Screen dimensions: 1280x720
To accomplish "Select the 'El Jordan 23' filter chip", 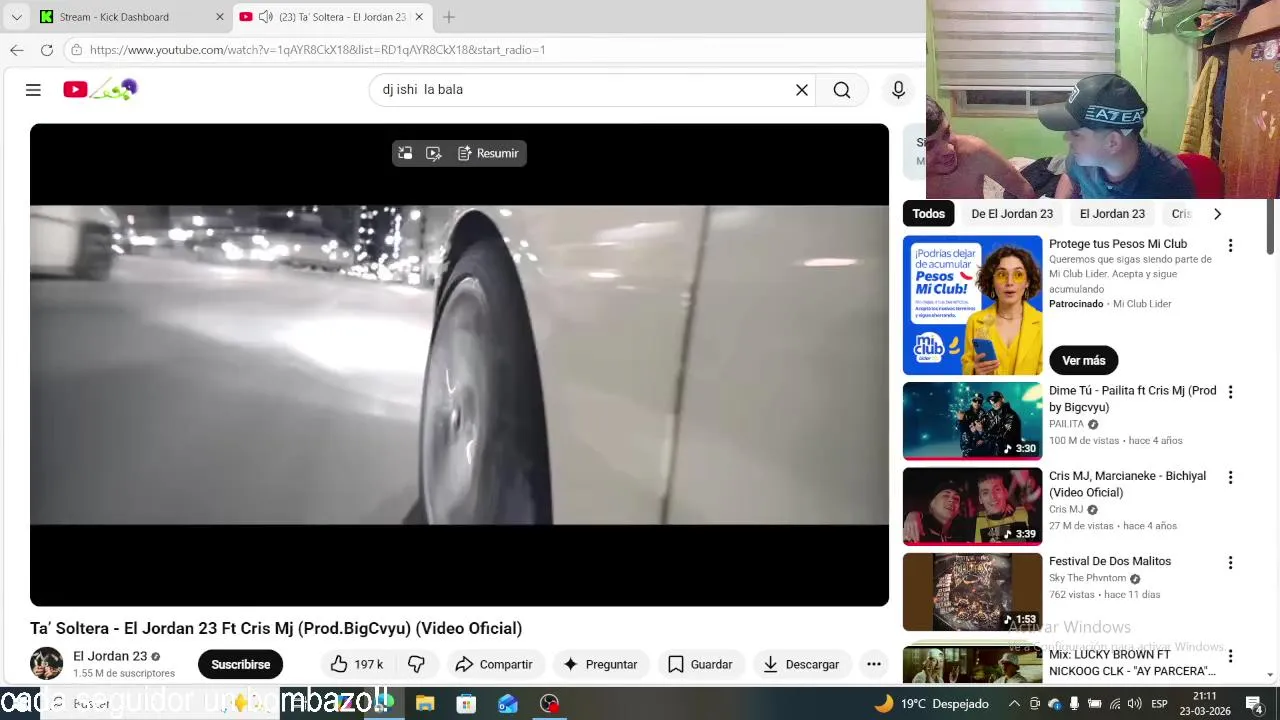I will [1112, 214].
